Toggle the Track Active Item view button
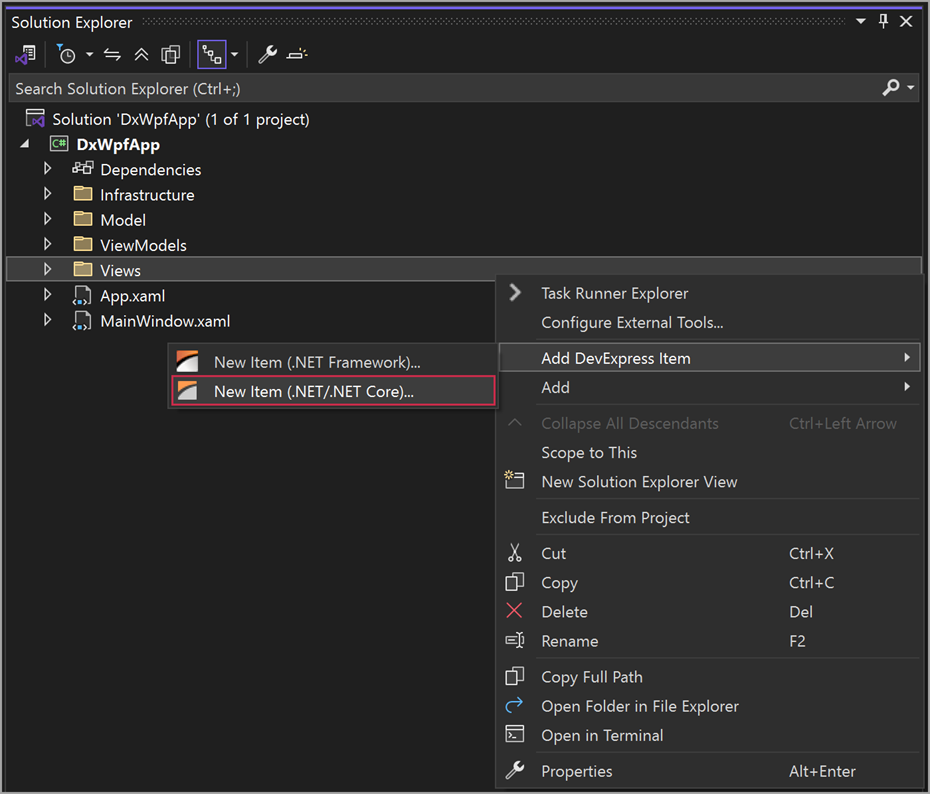The height and width of the screenshot is (794, 930). (x=212, y=55)
